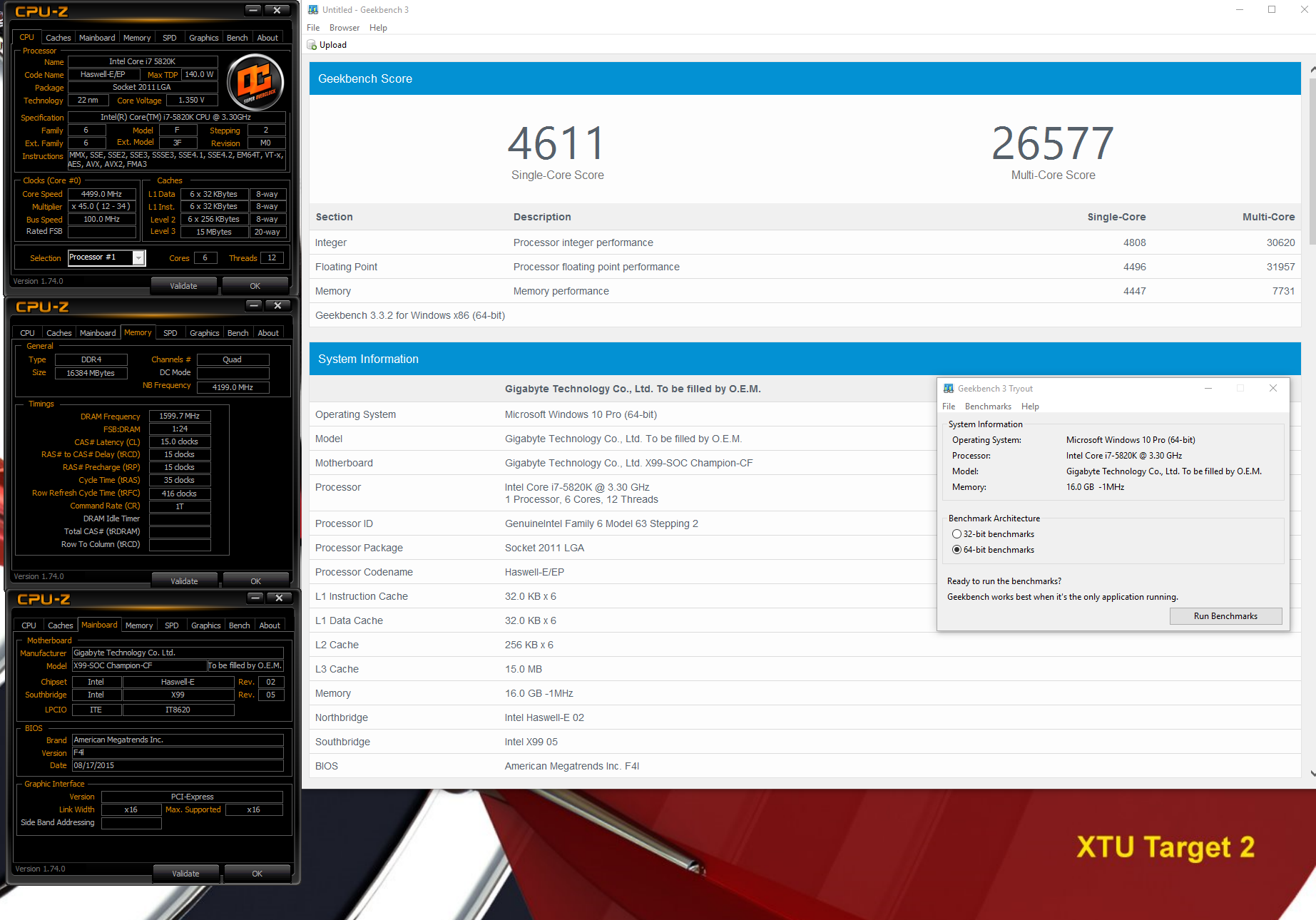Image resolution: width=1316 pixels, height=920 pixels.
Task: Minimize the Geekbench 3 Tryout dialog
Action: [x=1208, y=389]
